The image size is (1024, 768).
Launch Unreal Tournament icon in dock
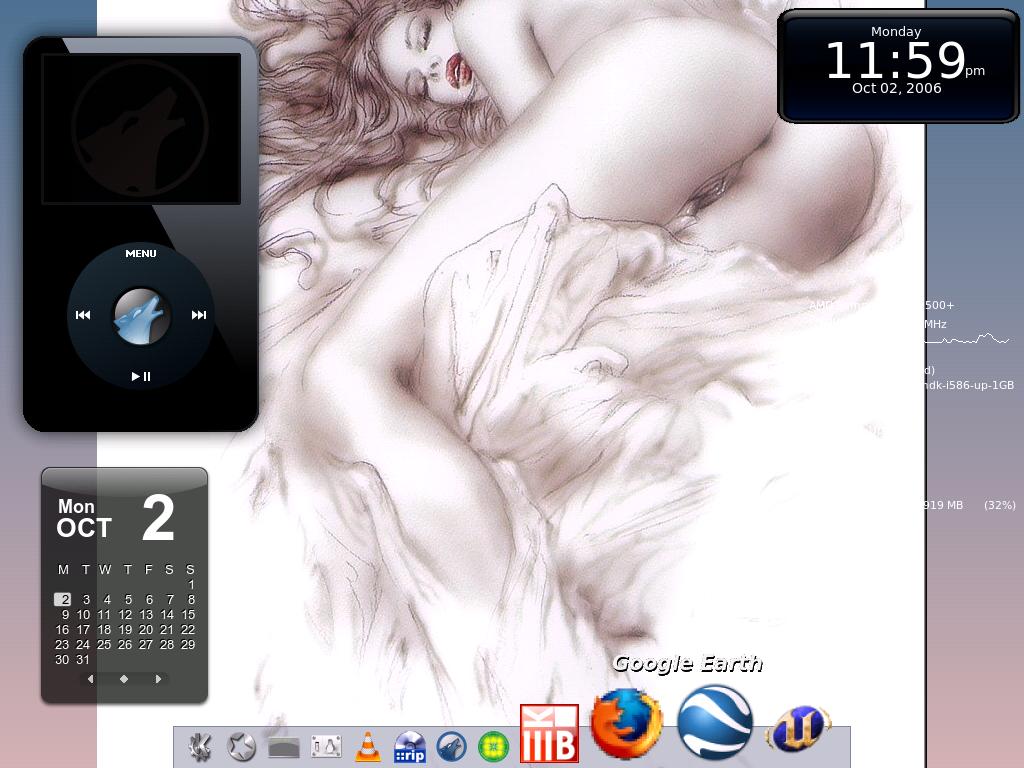799,729
